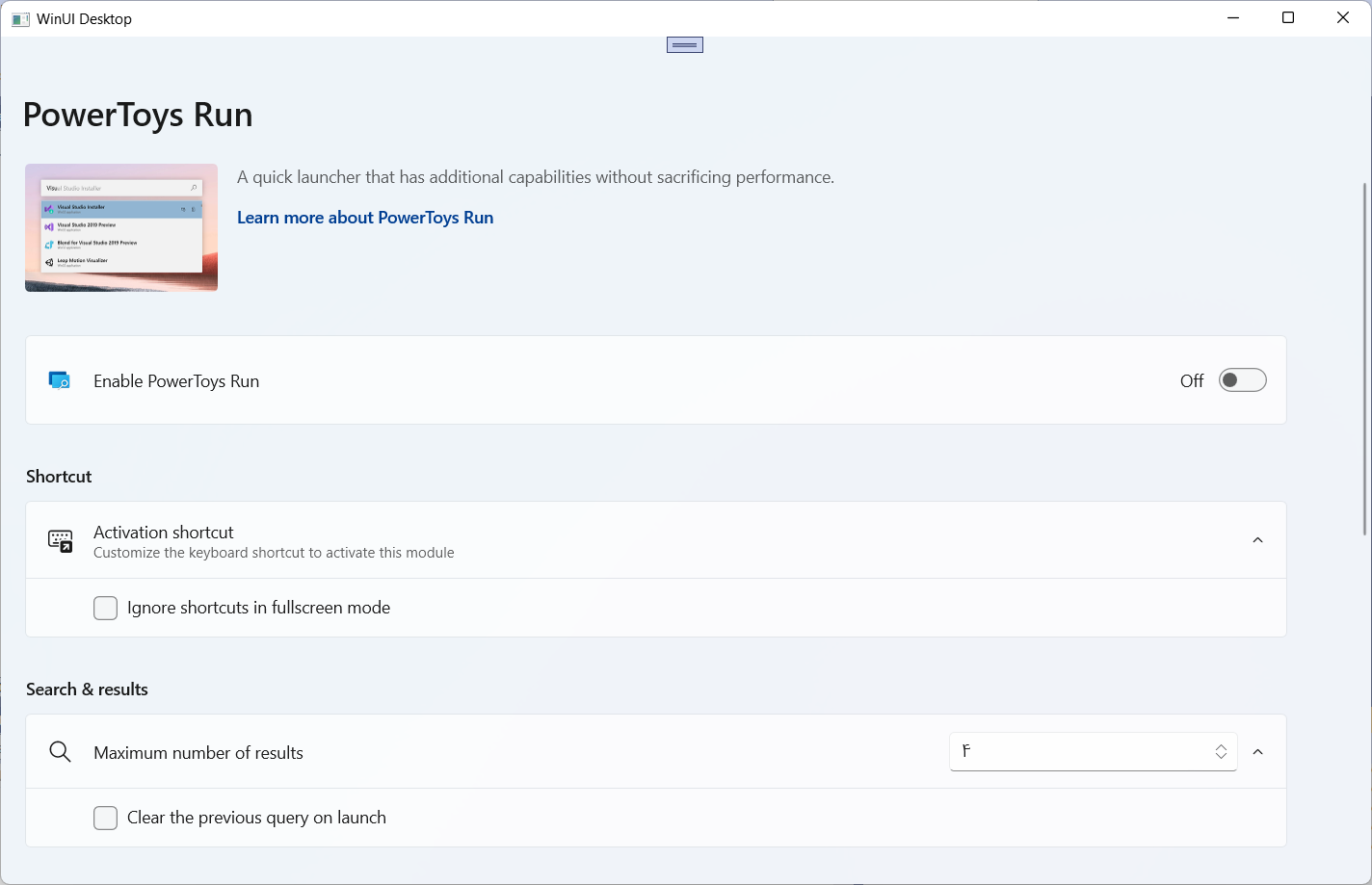Toggle the Enable PowerToys Run switch
The image size is (1372, 885).
pyautogui.click(x=1242, y=380)
